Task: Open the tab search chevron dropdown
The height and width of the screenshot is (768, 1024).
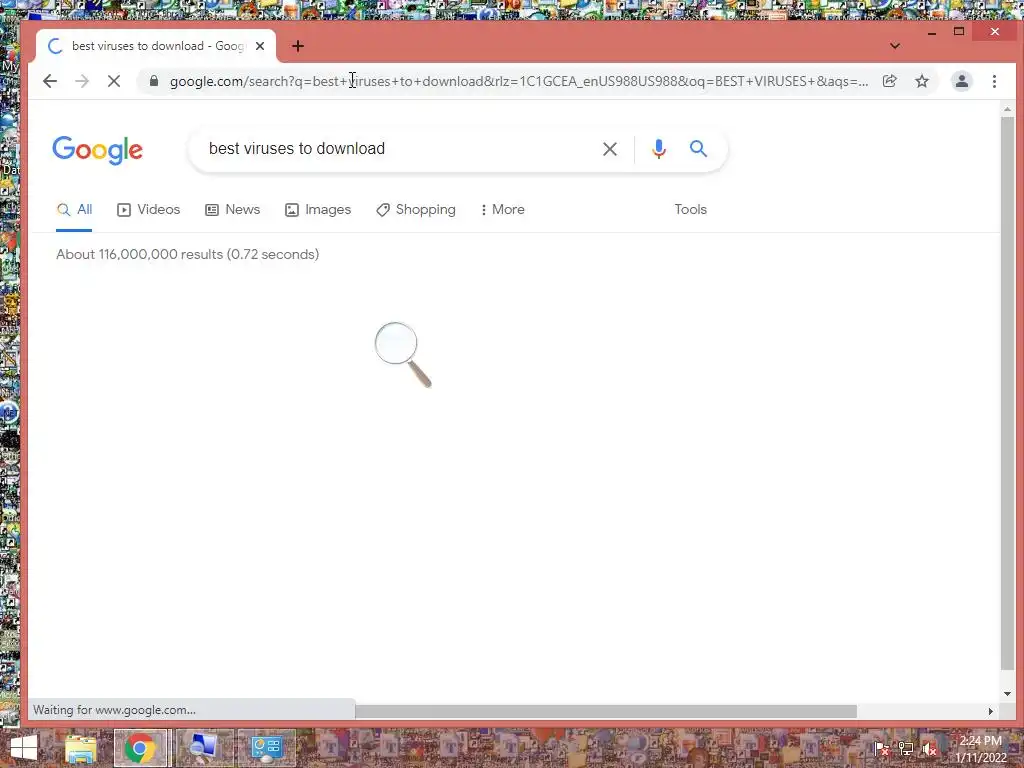Action: [895, 46]
